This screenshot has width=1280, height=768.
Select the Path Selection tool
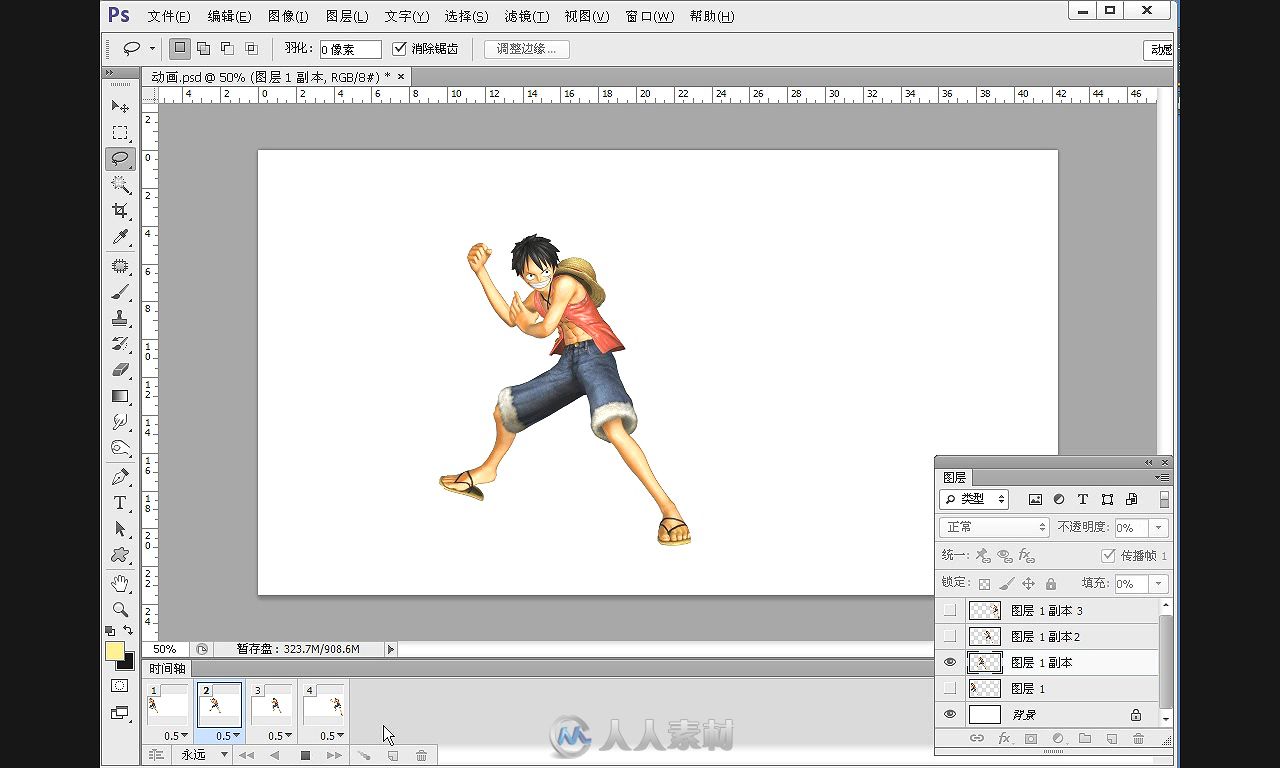[120, 529]
